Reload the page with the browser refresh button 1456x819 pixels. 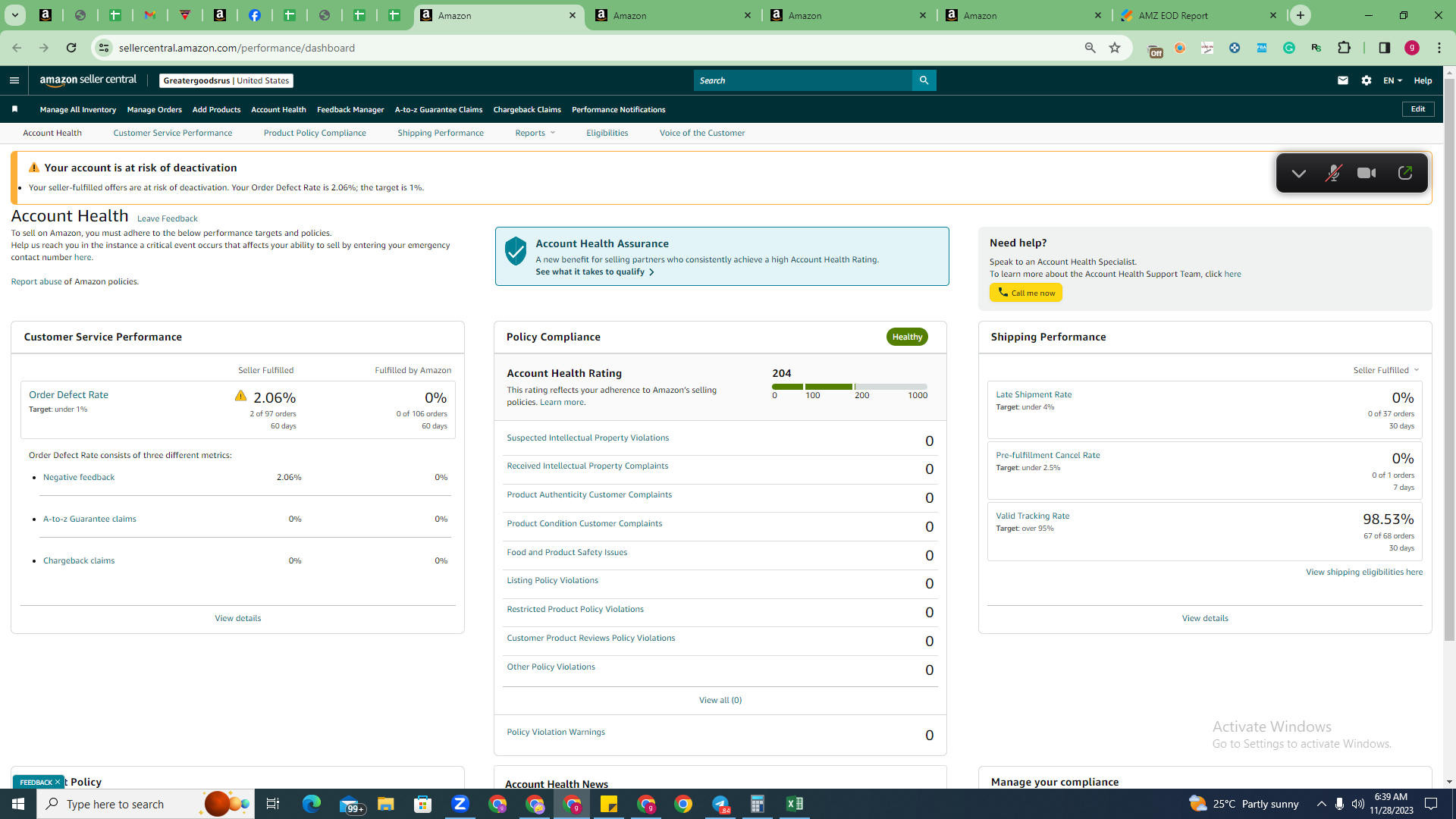pyautogui.click(x=71, y=48)
